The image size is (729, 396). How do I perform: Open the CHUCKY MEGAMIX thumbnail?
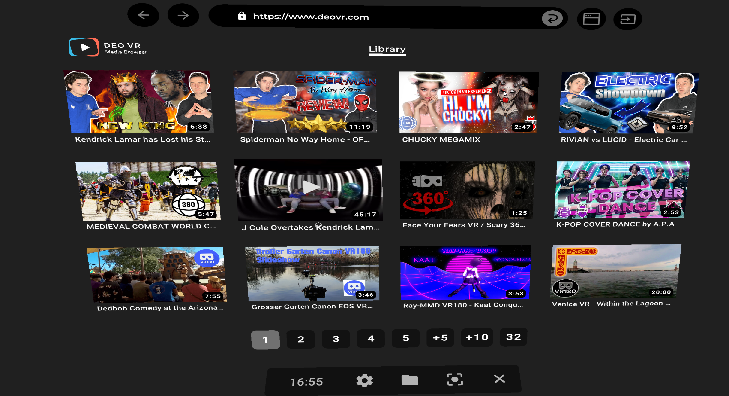pos(469,102)
